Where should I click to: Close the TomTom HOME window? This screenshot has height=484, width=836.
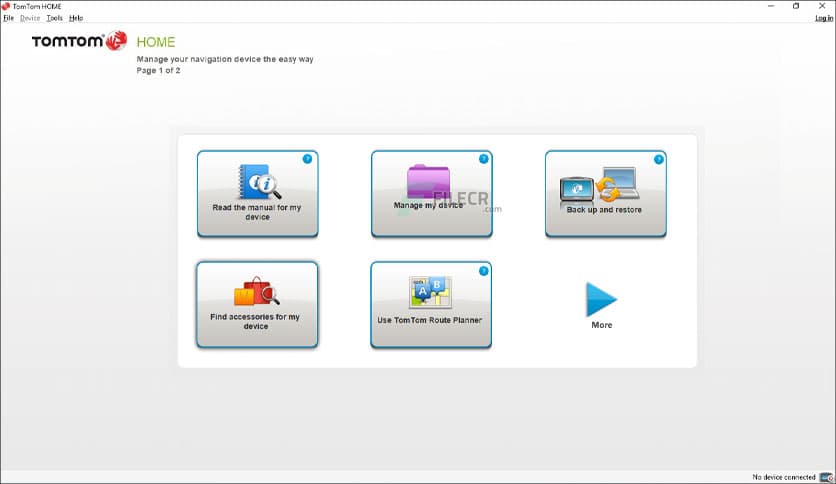[822, 6]
